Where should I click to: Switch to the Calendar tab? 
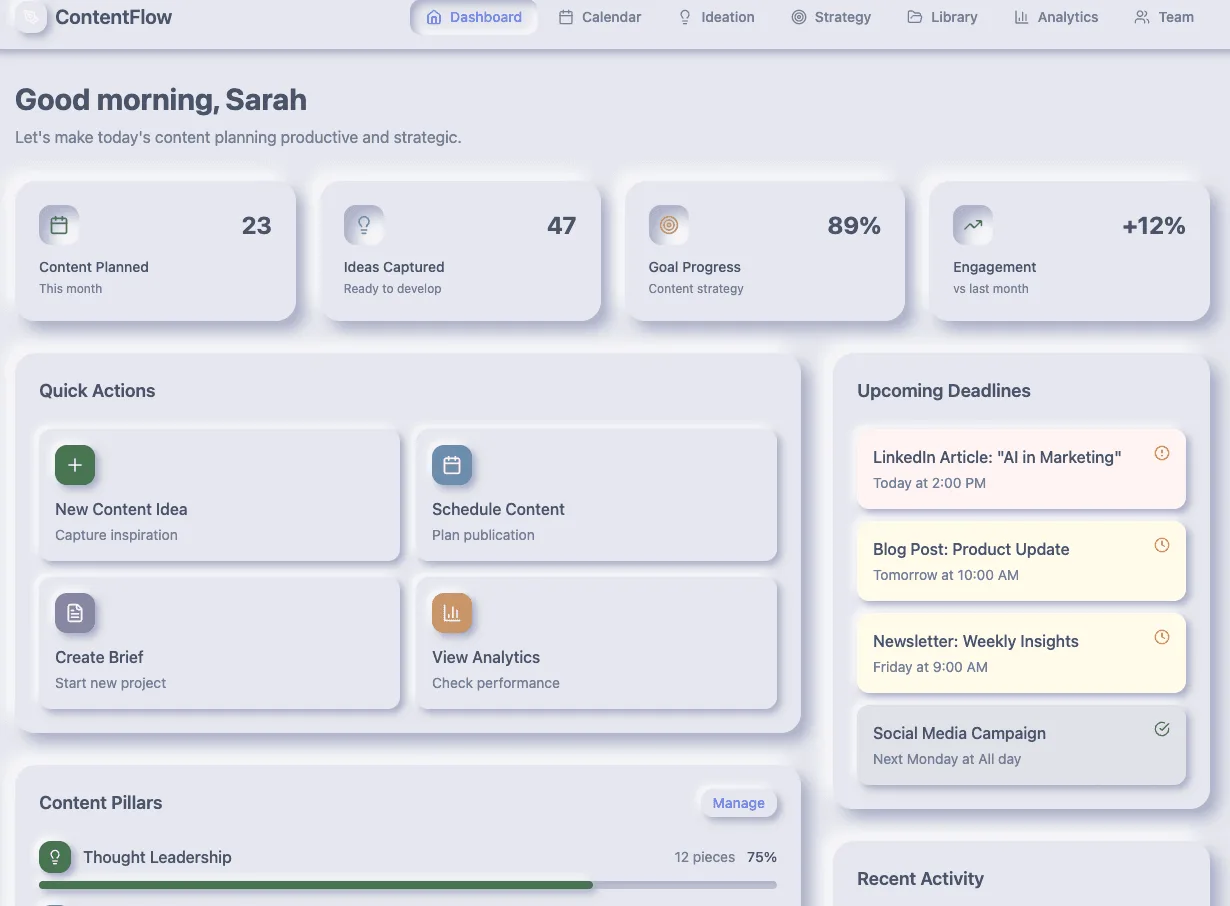click(x=600, y=17)
